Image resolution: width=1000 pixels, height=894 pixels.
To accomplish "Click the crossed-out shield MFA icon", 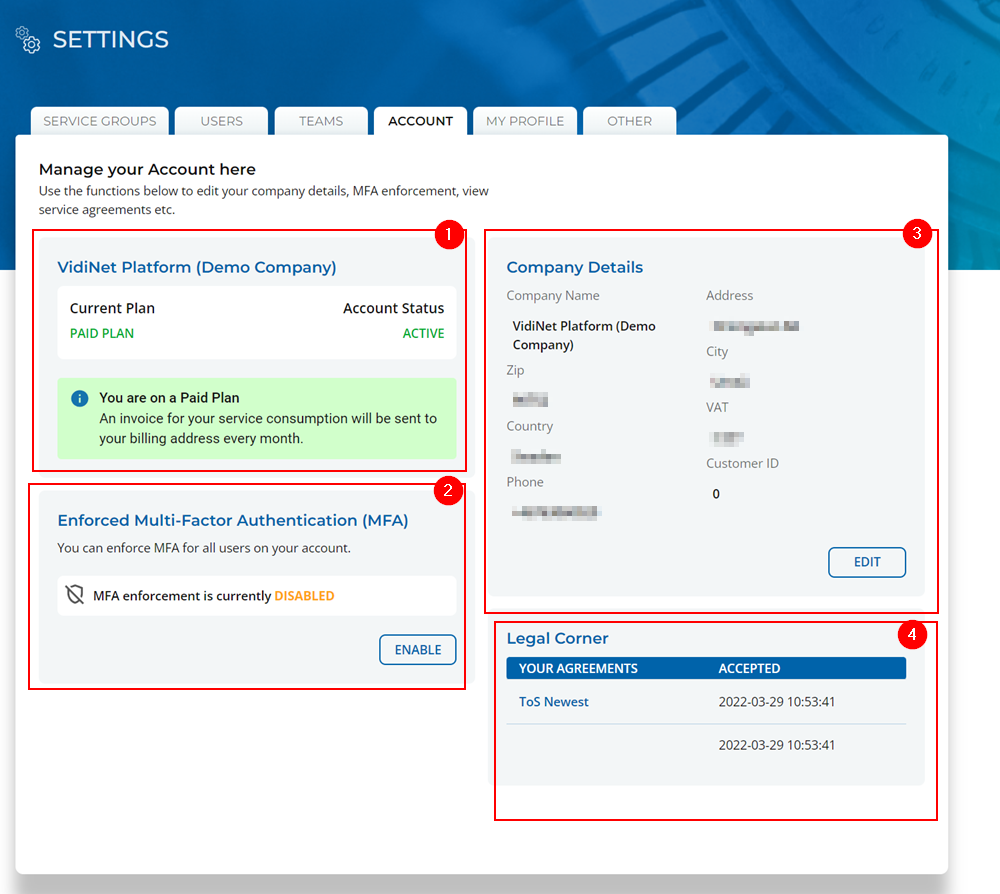I will pos(75,596).
